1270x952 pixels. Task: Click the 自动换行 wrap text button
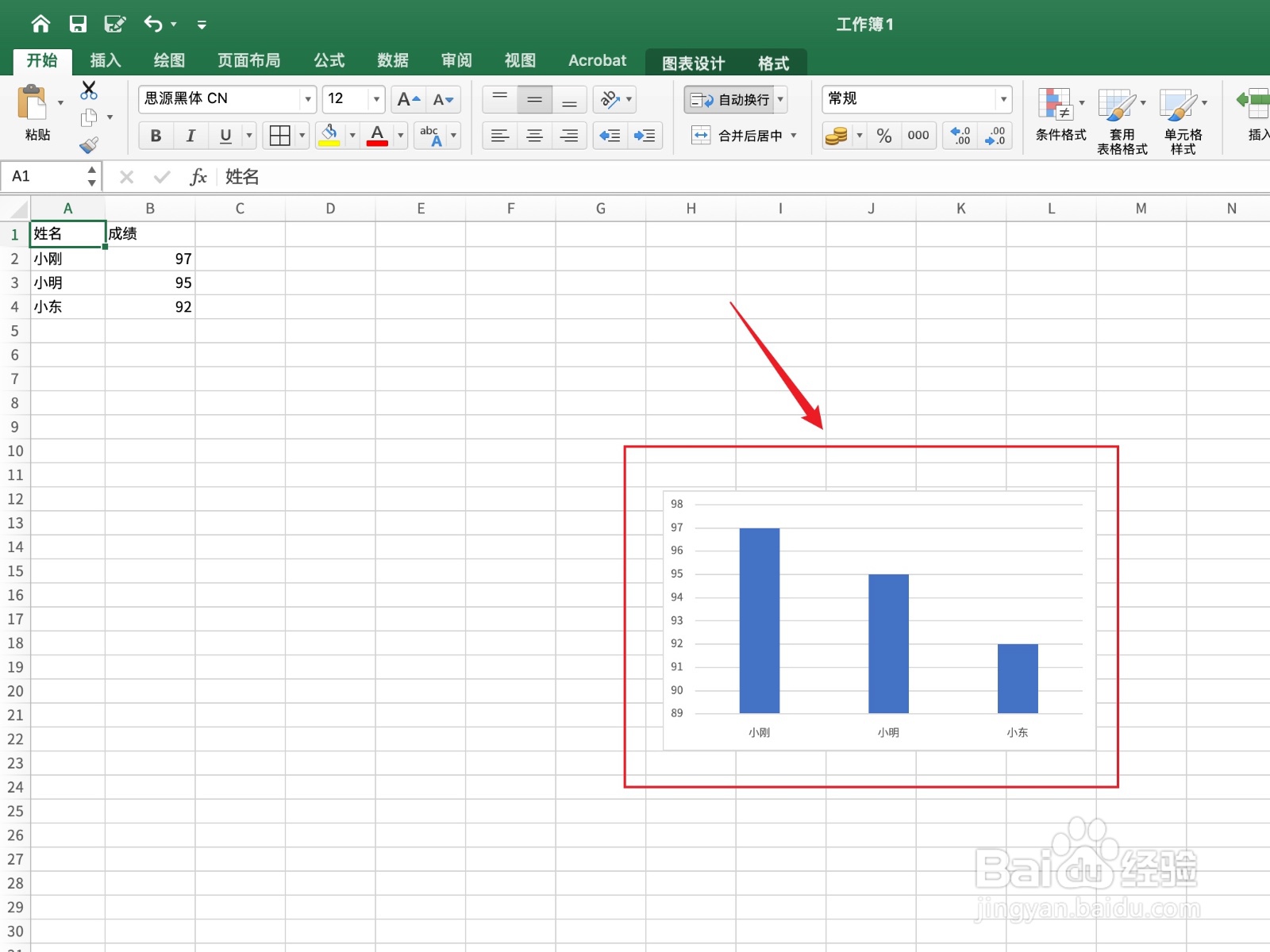(x=729, y=99)
